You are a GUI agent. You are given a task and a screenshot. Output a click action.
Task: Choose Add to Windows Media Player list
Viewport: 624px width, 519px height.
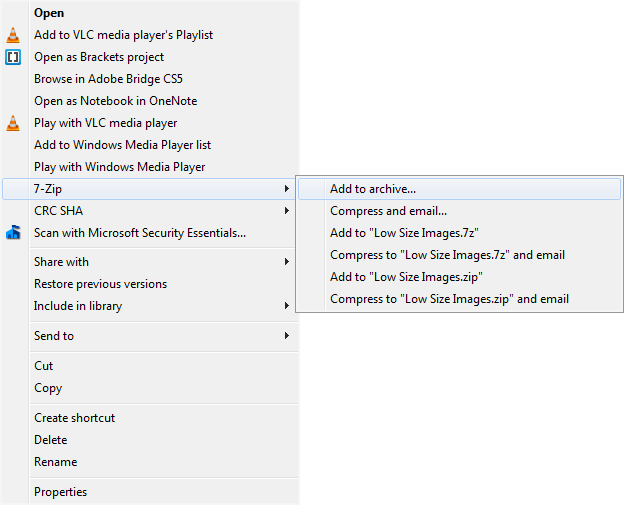pyautogui.click(x=150, y=145)
